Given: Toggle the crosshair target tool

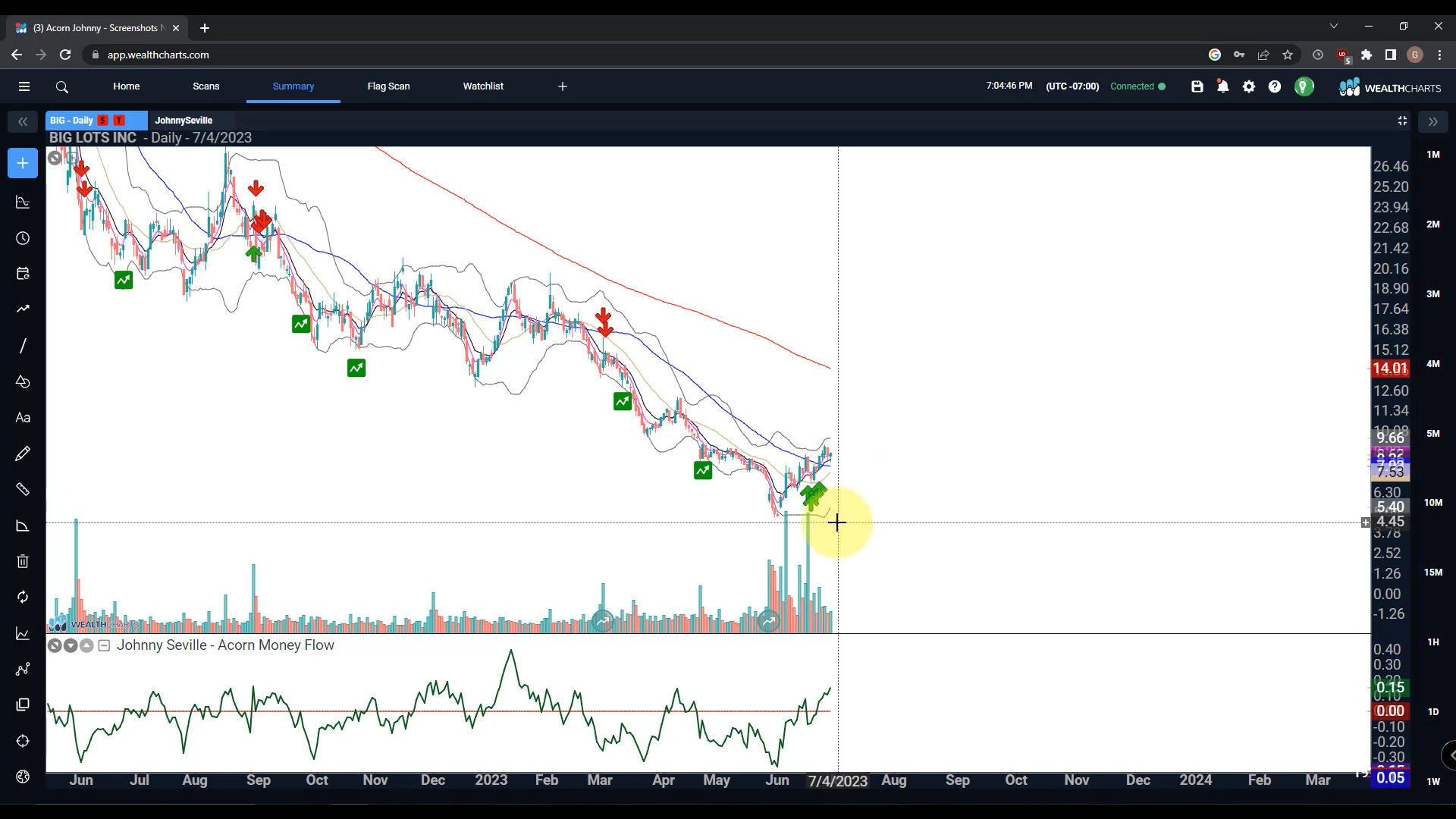Looking at the screenshot, I should pyautogui.click(x=23, y=741).
